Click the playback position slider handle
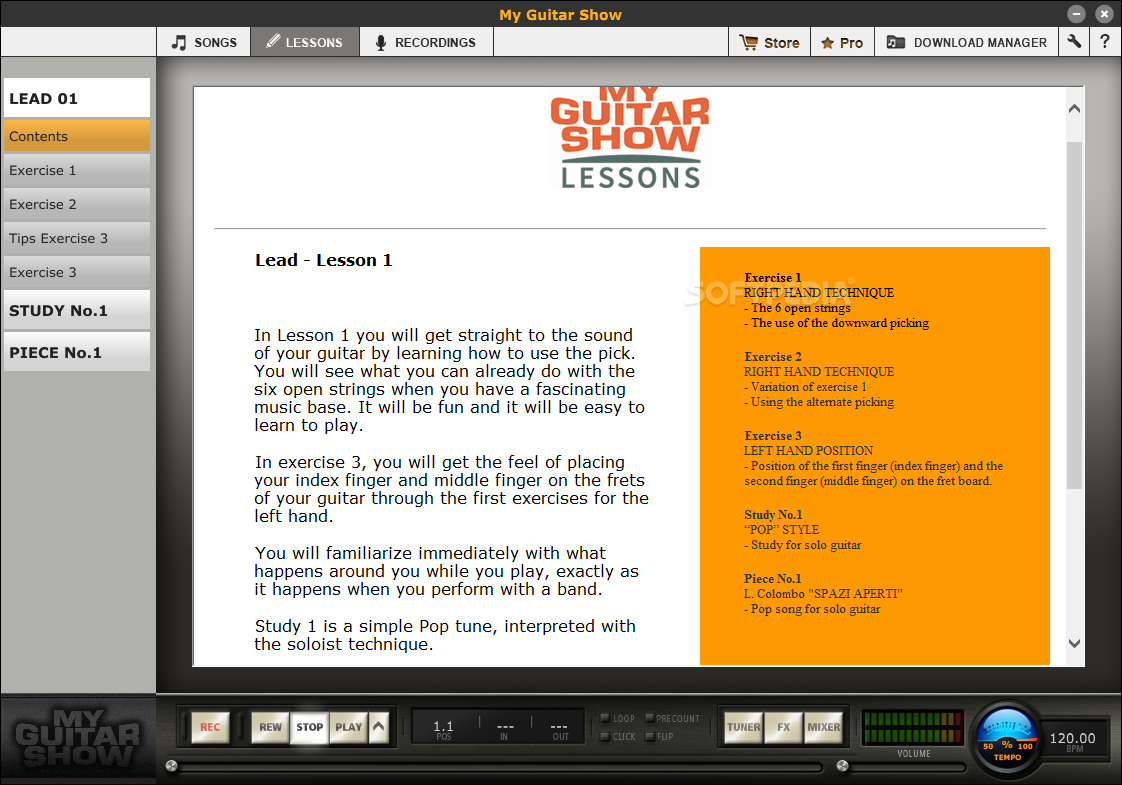The width and height of the screenshot is (1122, 785). 171,766
